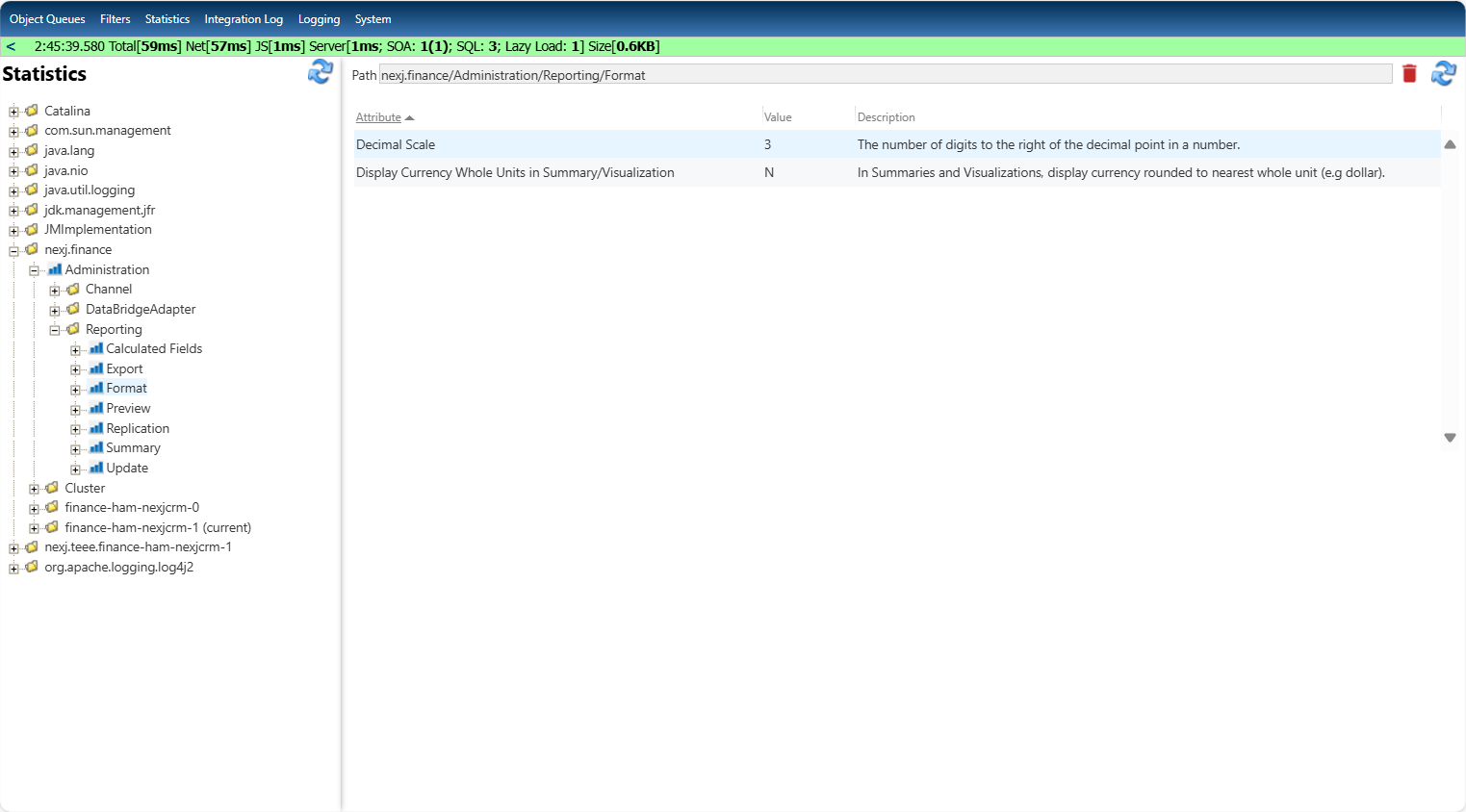Click the Calculated Fields bar chart icon
The image size is (1466, 812).
[x=96, y=348]
